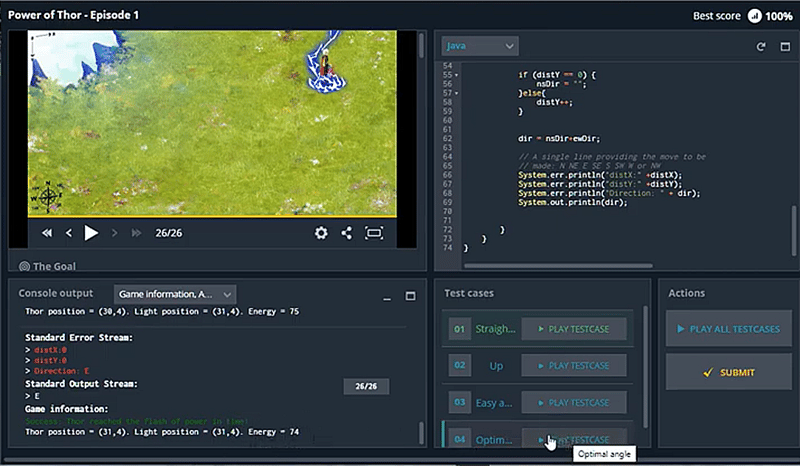Click the Best score chart icon

point(755,16)
